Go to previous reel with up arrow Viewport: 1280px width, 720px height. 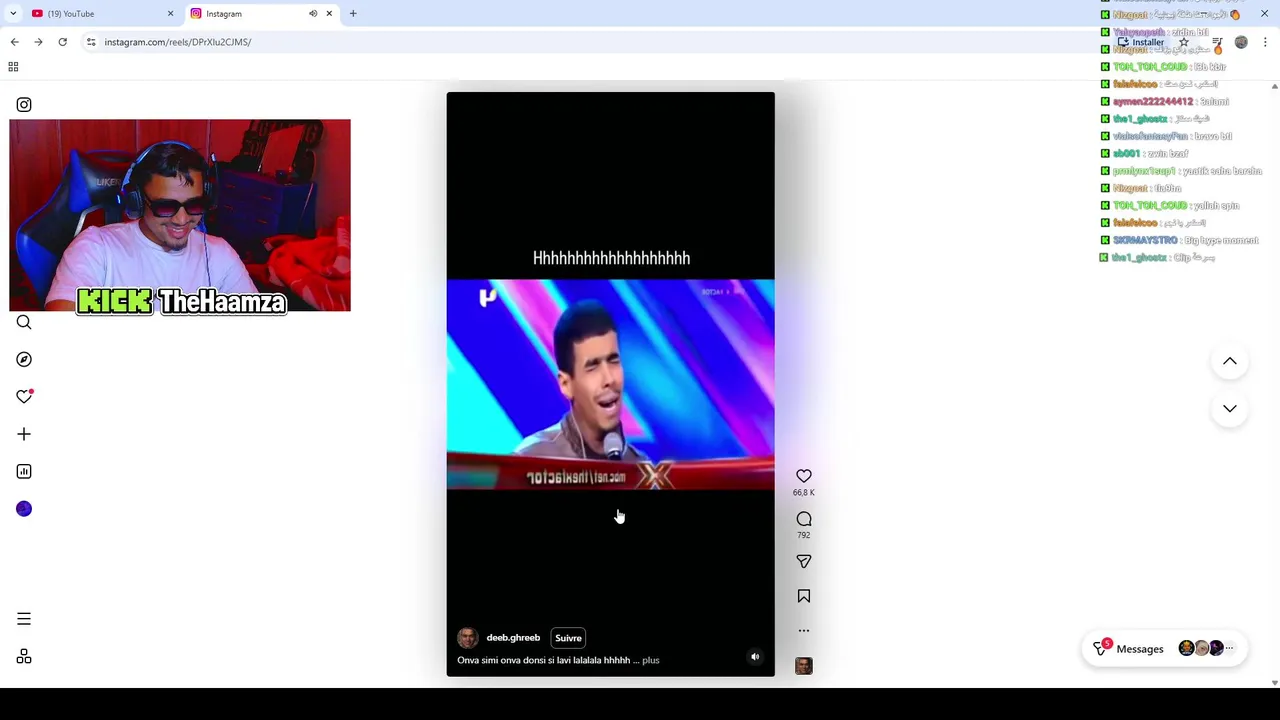coord(1230,361)
